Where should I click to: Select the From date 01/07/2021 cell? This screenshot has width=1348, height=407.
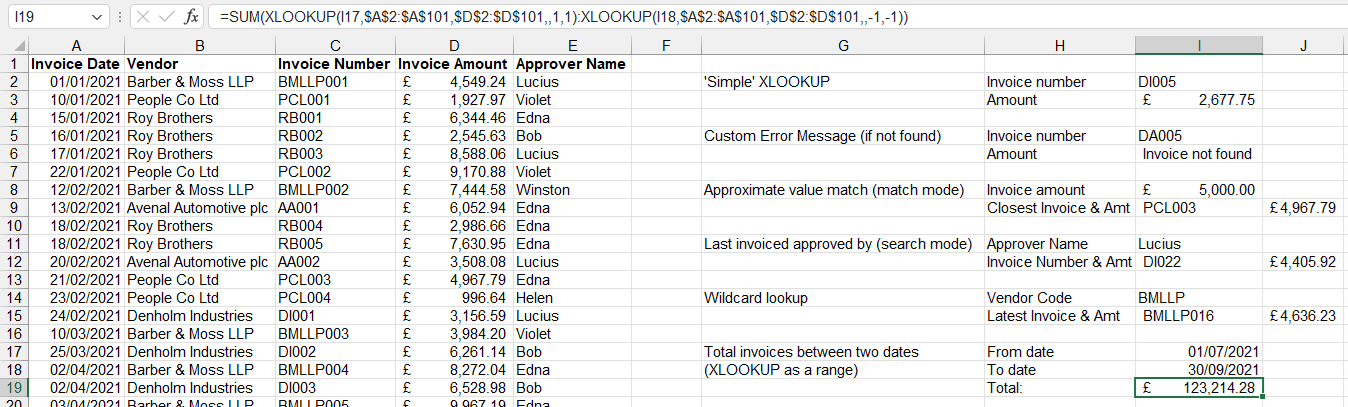[x=1198, y=352]
